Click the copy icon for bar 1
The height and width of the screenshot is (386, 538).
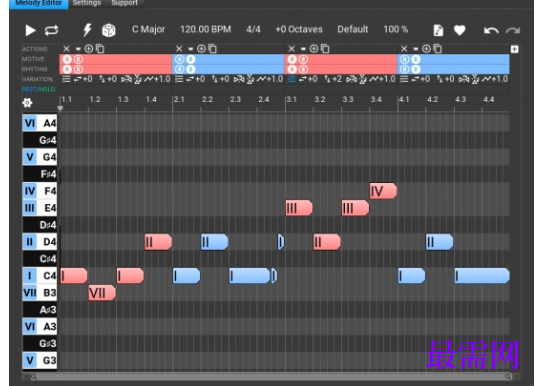click(x=100, y=49)
